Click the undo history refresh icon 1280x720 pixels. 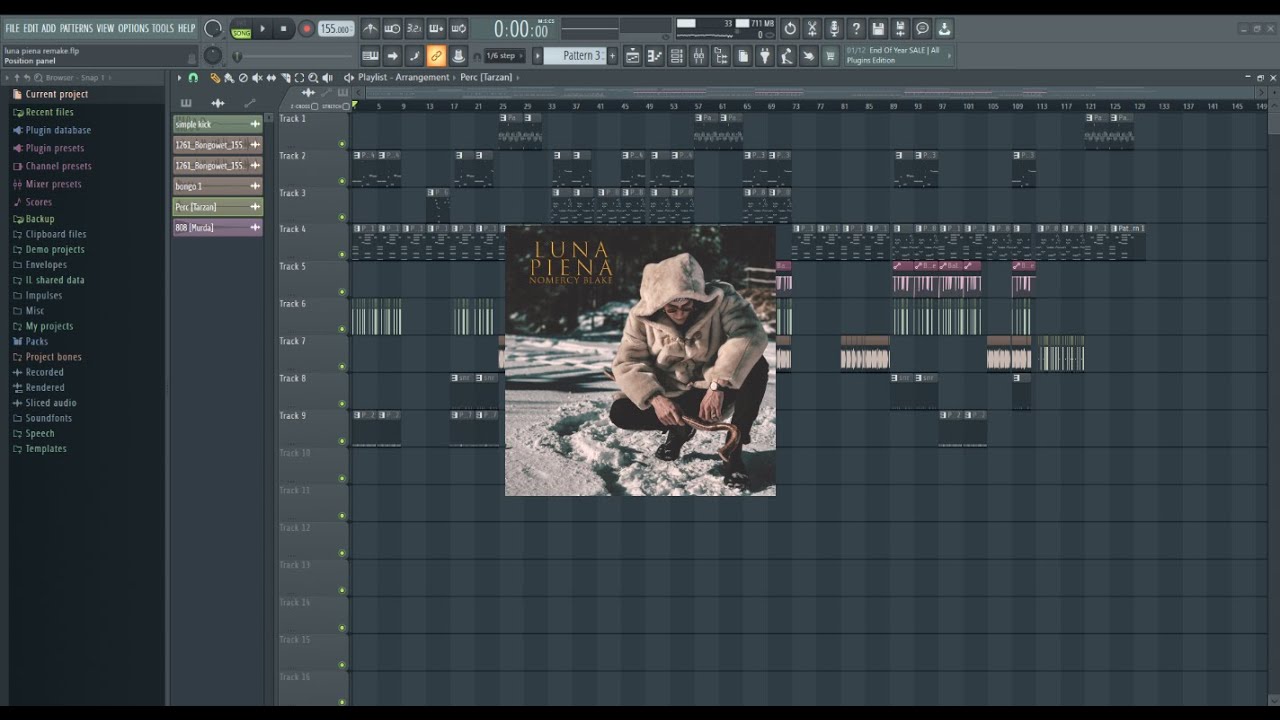[x=790, y=29]
